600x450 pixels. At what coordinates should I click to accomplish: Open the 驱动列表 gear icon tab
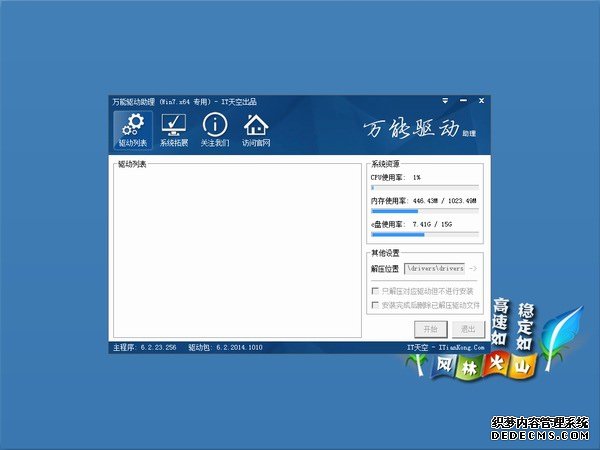133,130
